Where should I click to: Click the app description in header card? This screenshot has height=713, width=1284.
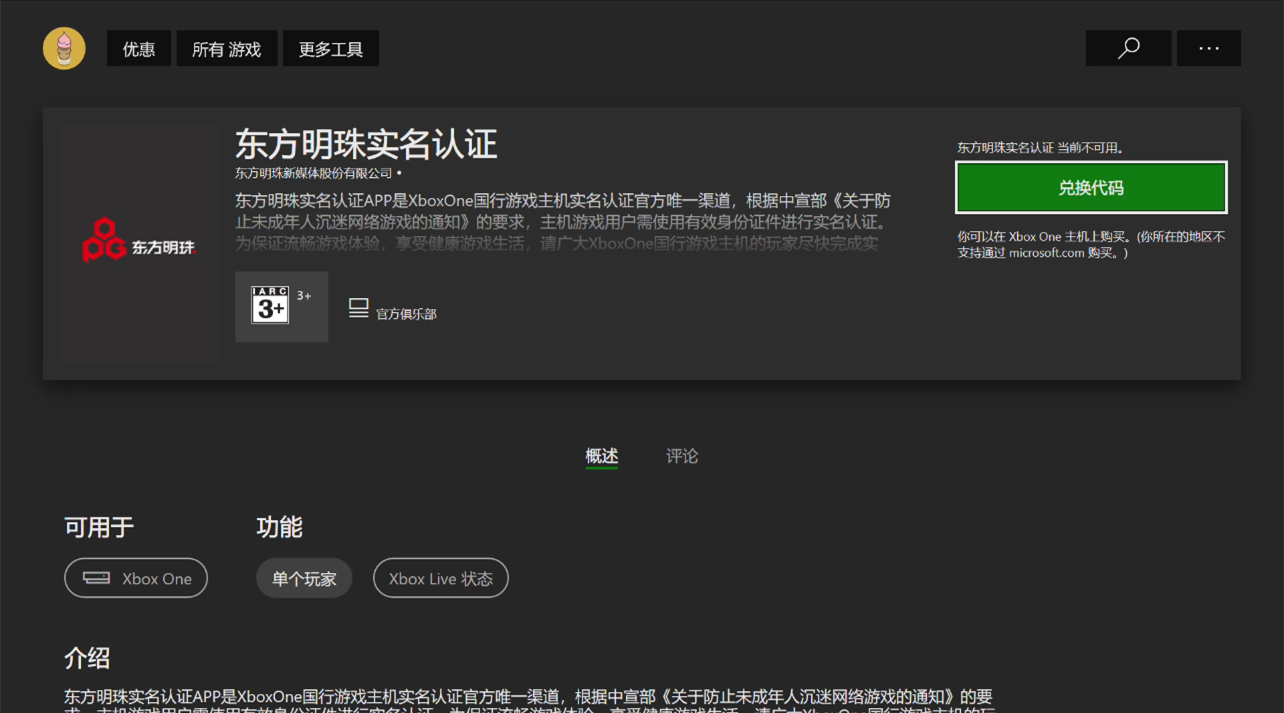point(563,221)
